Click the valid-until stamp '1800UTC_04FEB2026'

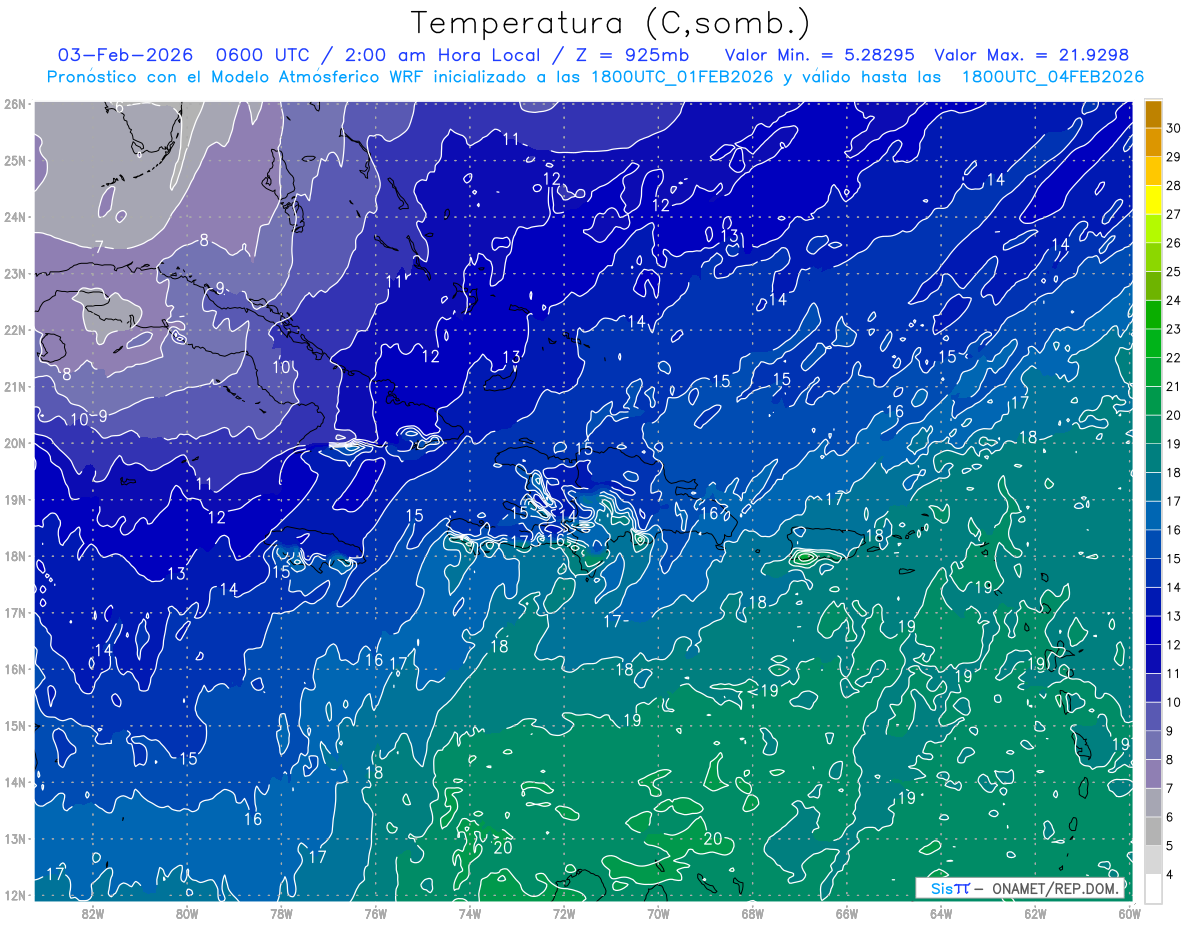[1052, 77]
